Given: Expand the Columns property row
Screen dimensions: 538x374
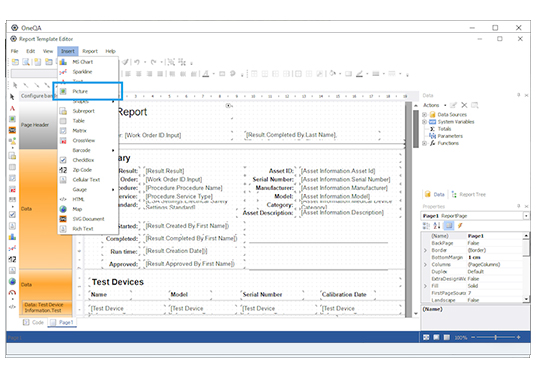Looking at the screenshot, I should coord(425,265).
